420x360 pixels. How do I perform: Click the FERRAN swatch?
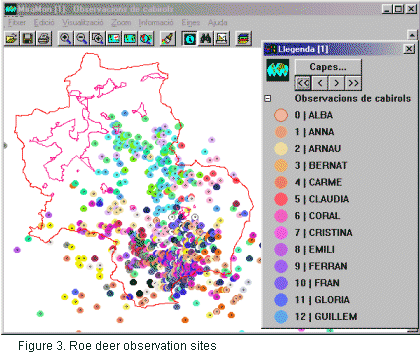281,266
